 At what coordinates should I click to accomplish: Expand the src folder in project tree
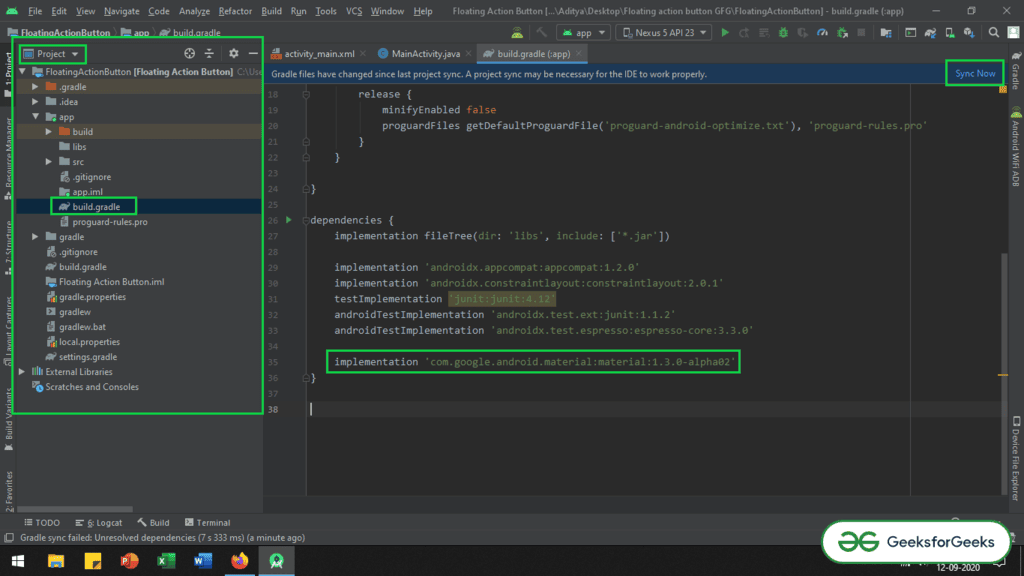pyautogui.click(x=48, y=161)
